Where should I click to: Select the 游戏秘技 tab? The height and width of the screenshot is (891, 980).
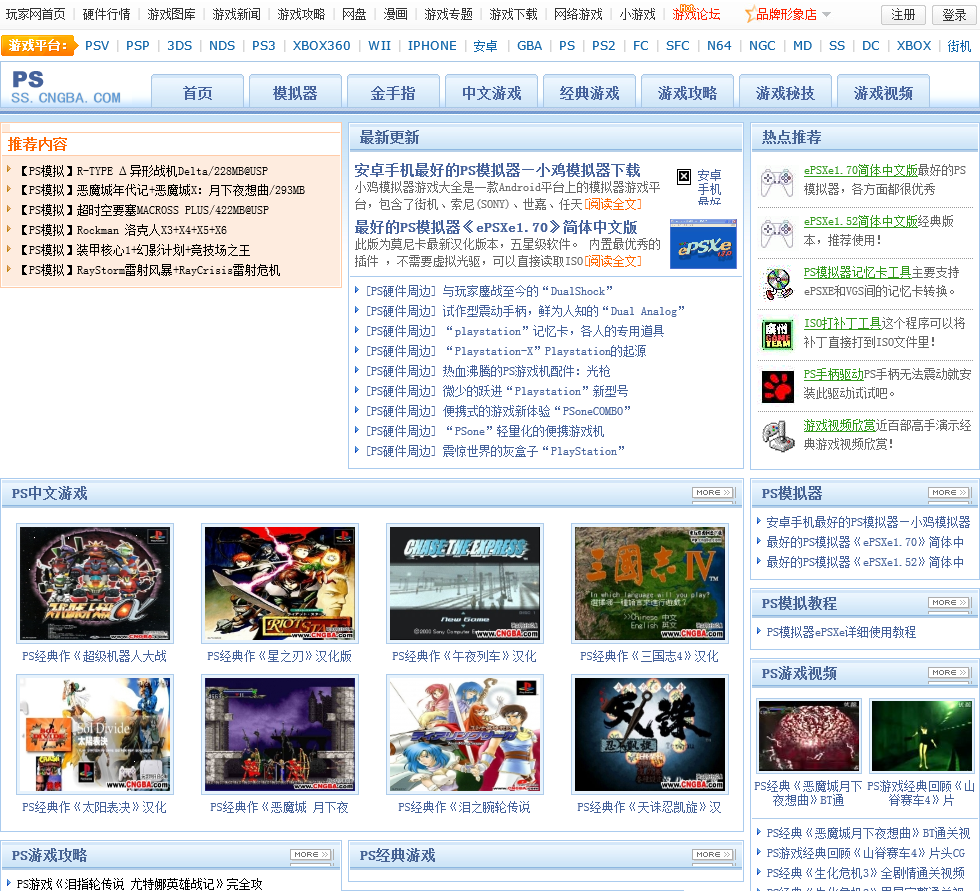(785, 92)
